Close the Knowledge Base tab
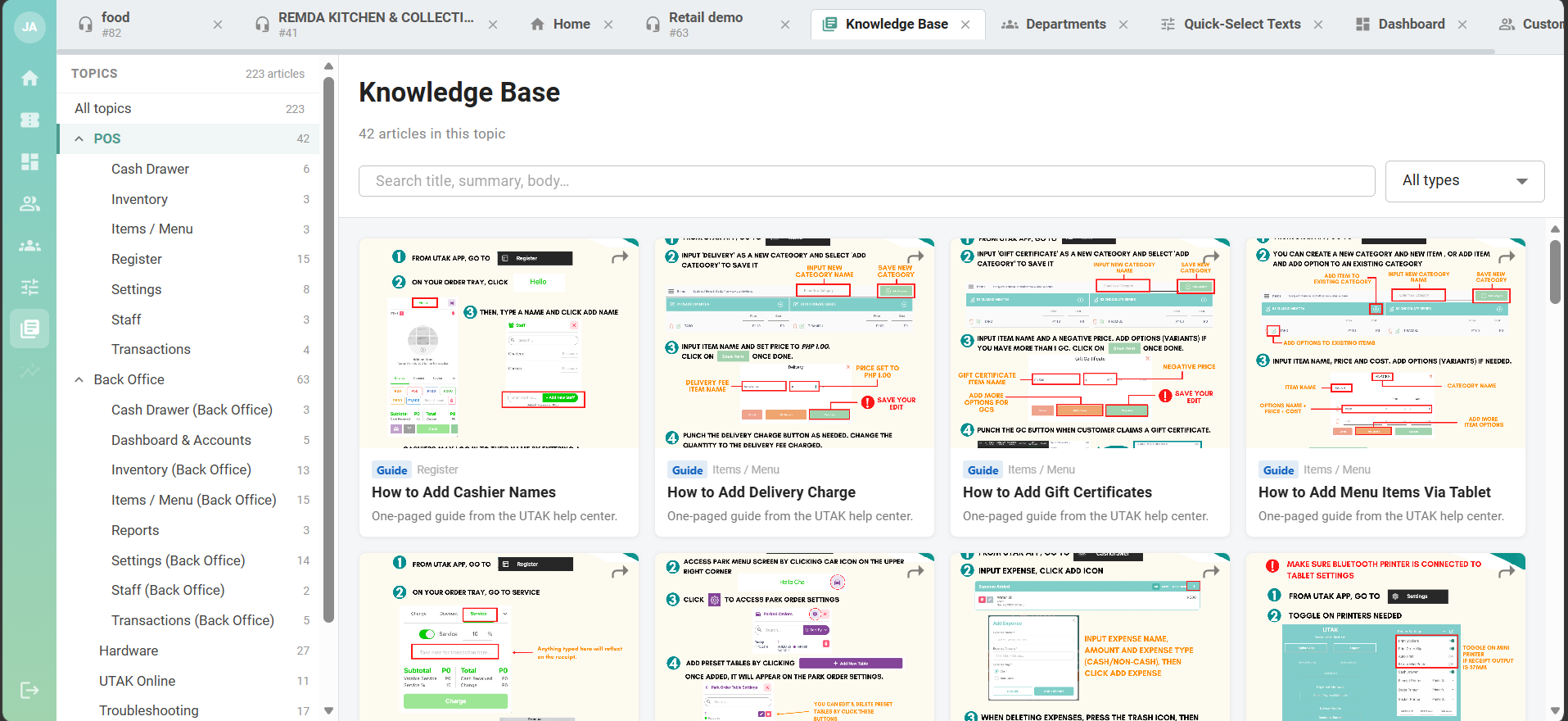The height and width of the screenshot is (721, 1568). [965, 25]
